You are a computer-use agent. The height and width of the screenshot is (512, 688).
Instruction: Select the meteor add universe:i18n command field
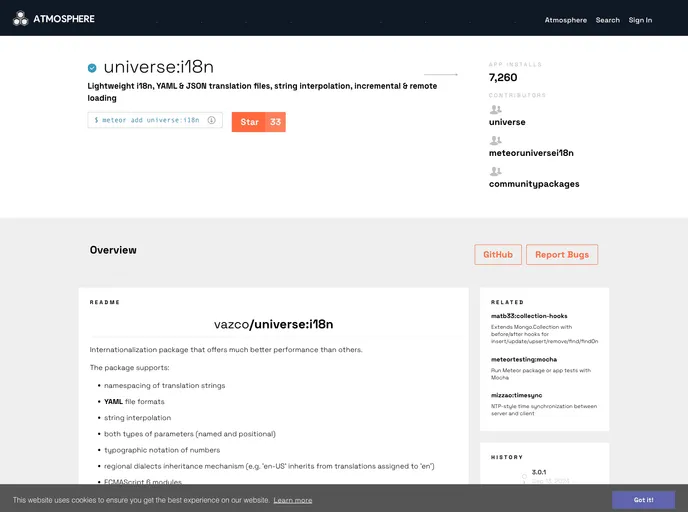click(147, 120)
